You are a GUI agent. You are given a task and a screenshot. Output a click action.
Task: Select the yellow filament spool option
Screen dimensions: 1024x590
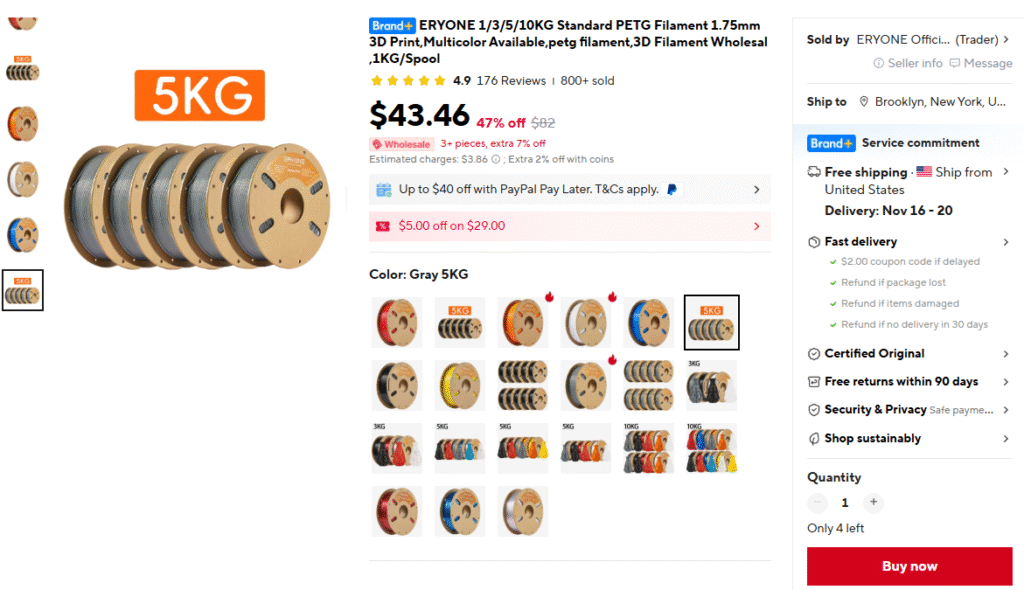460,385
